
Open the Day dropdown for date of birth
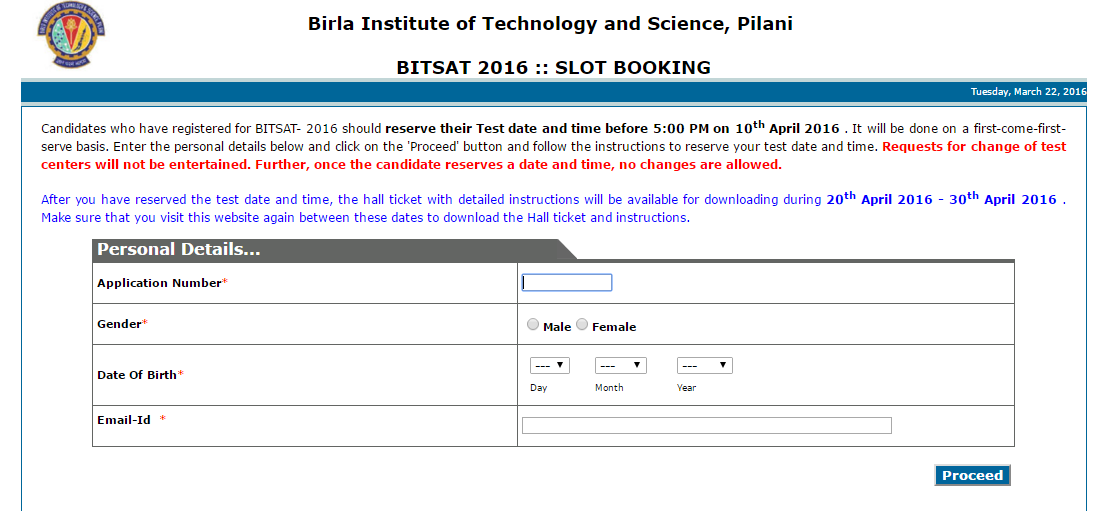point(549,366)
